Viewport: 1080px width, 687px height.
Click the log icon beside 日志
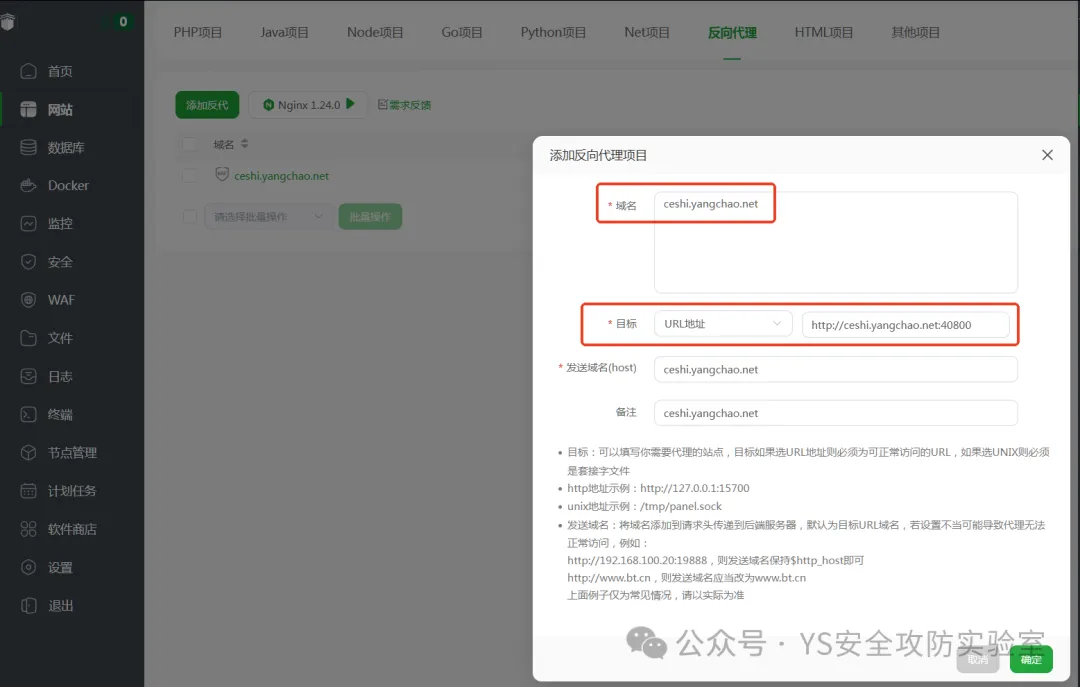(x=28, y=376)
